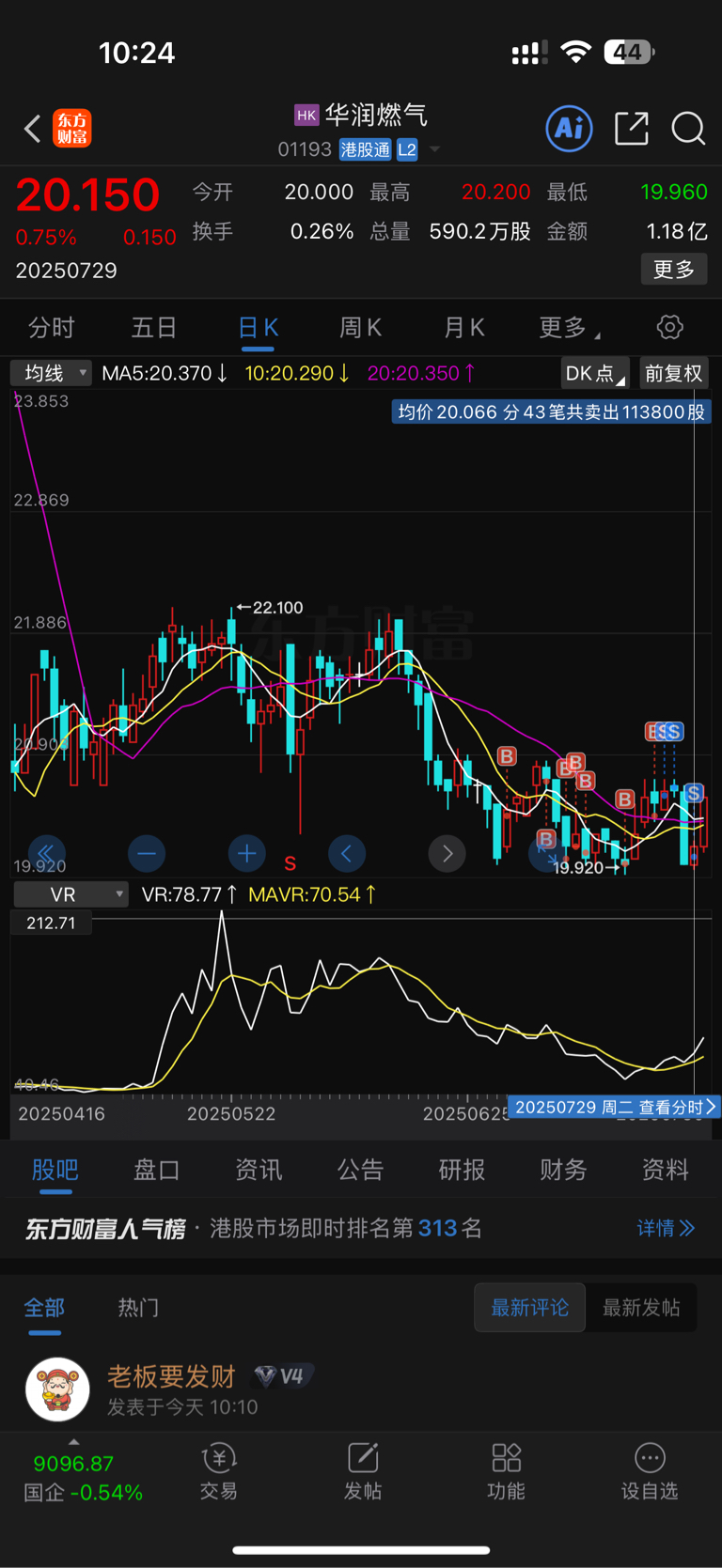Open the 财务 tab
722x1568 pixels.
pos(563,1170)
